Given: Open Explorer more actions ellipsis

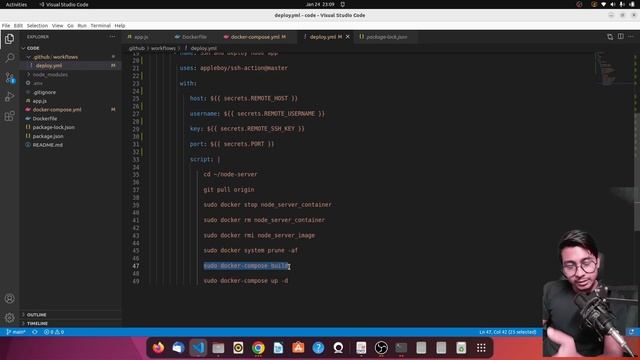Looking at the screenshot, I should 112,37.
